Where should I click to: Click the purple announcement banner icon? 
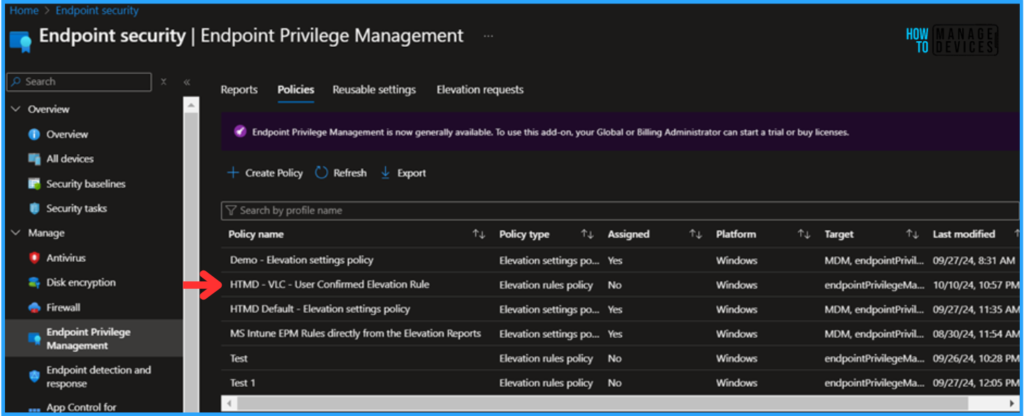(x=240, y=132)
